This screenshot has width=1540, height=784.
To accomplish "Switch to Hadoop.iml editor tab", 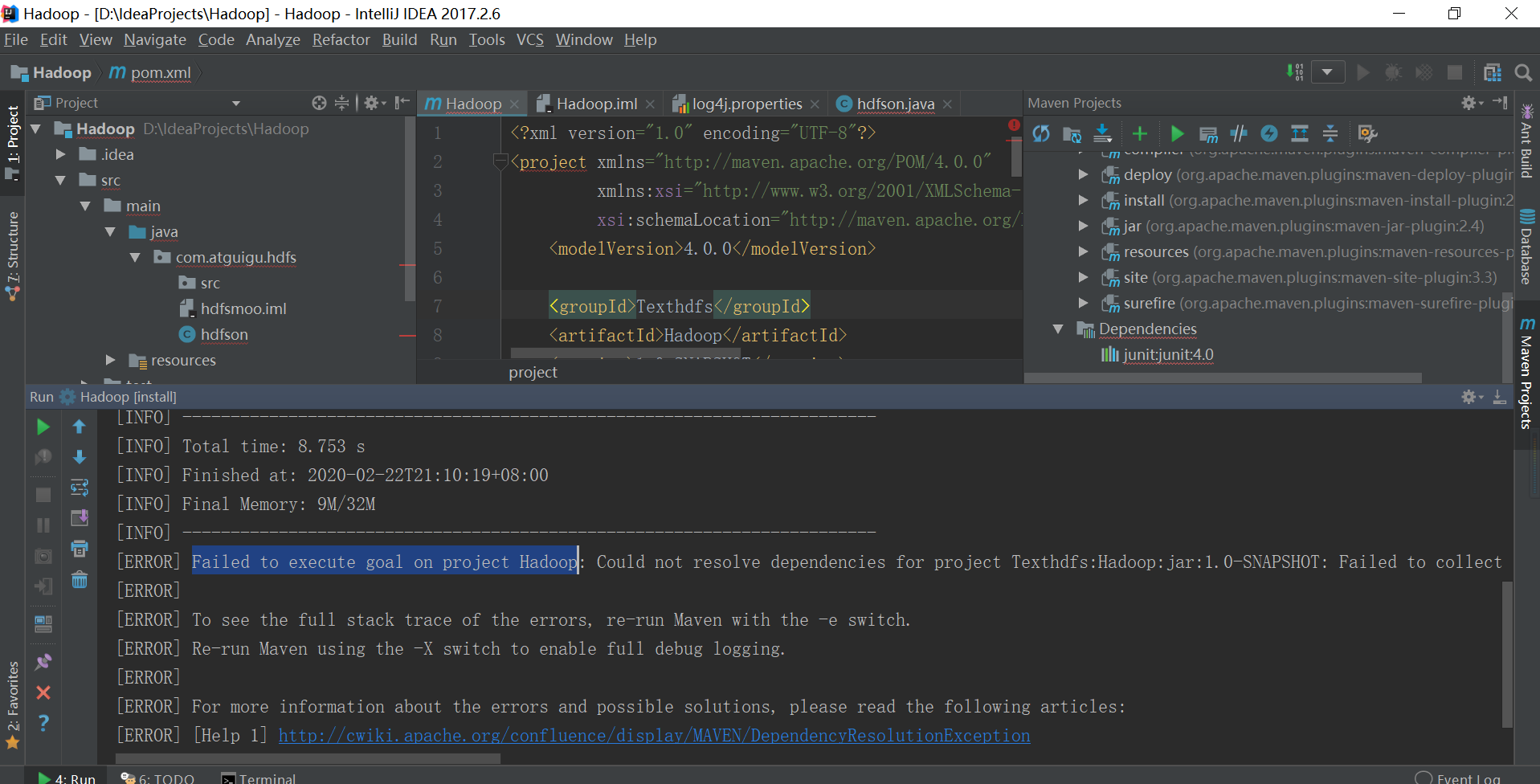I will [597, 104].
